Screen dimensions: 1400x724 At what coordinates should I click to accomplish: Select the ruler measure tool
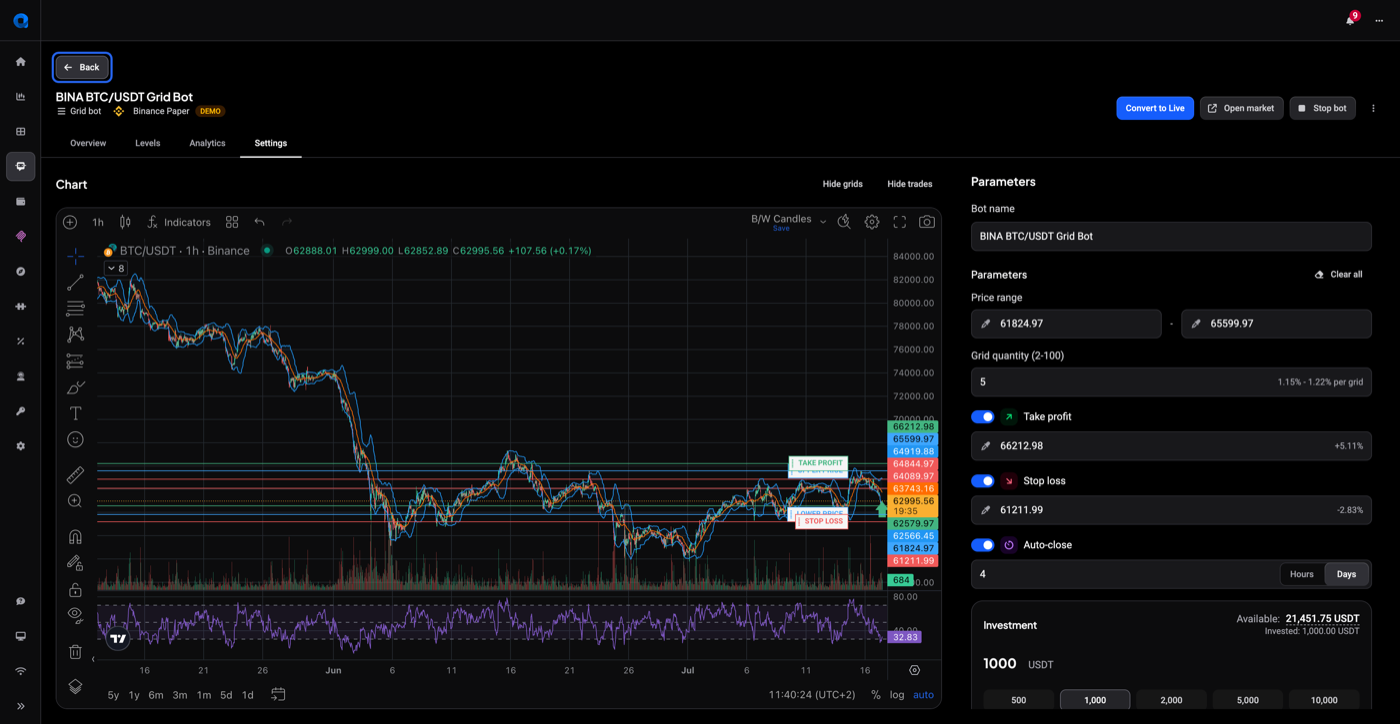pos(75,475)
